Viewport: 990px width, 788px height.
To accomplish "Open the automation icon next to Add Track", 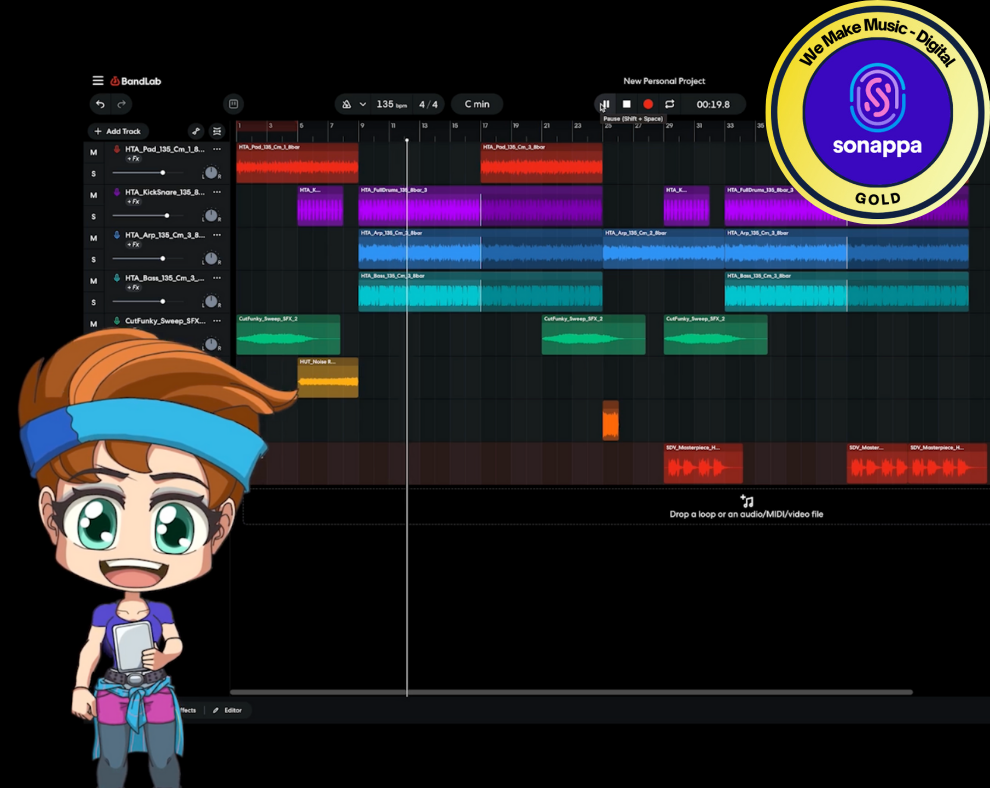I will (196, 131).
